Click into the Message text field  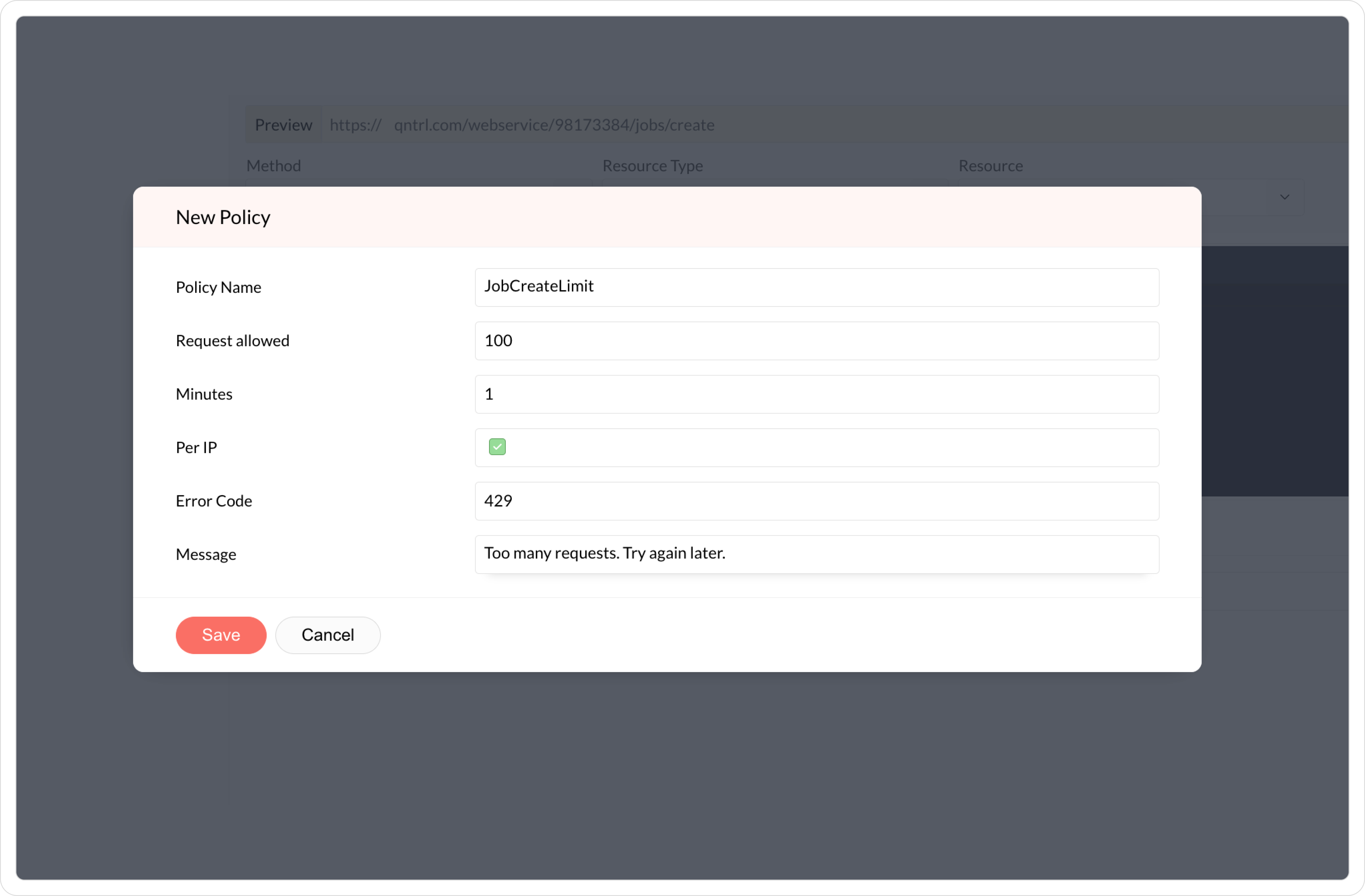point(816,554)
